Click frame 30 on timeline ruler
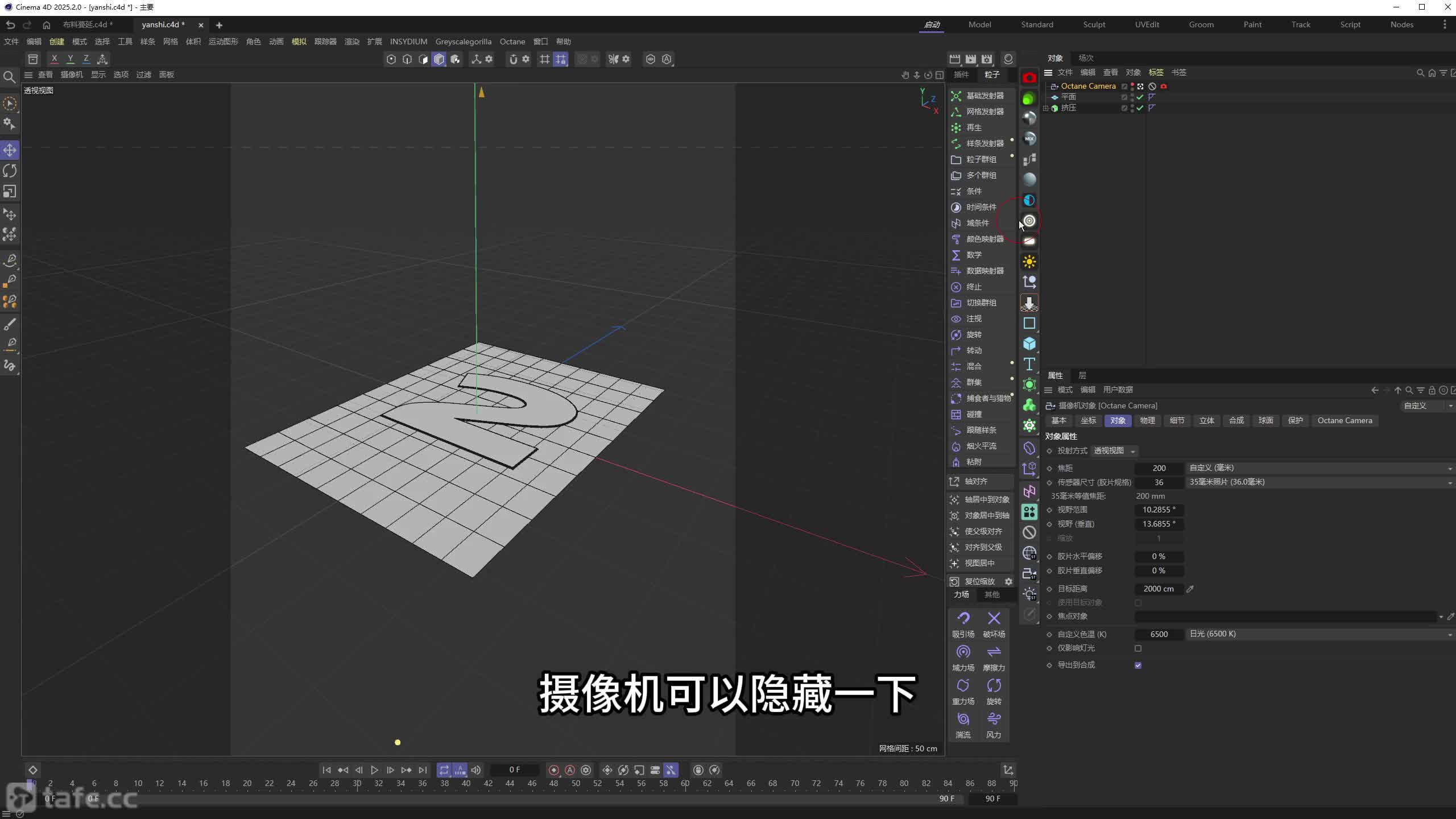The height and width of the screenshot is (819, 1456). pyautogui.click(x=357, y=783)
